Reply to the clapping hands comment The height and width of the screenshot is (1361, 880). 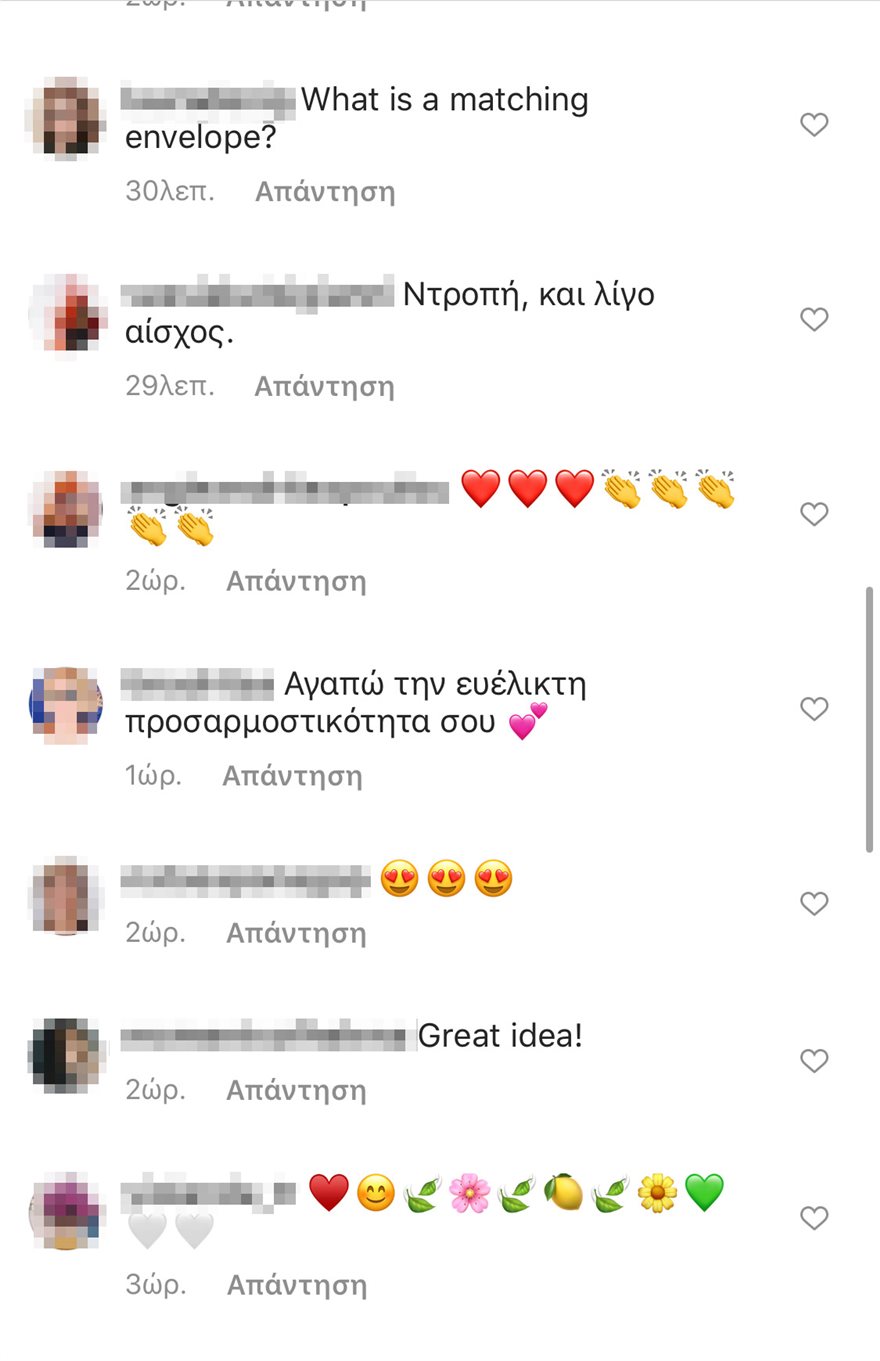coord(296,582)
